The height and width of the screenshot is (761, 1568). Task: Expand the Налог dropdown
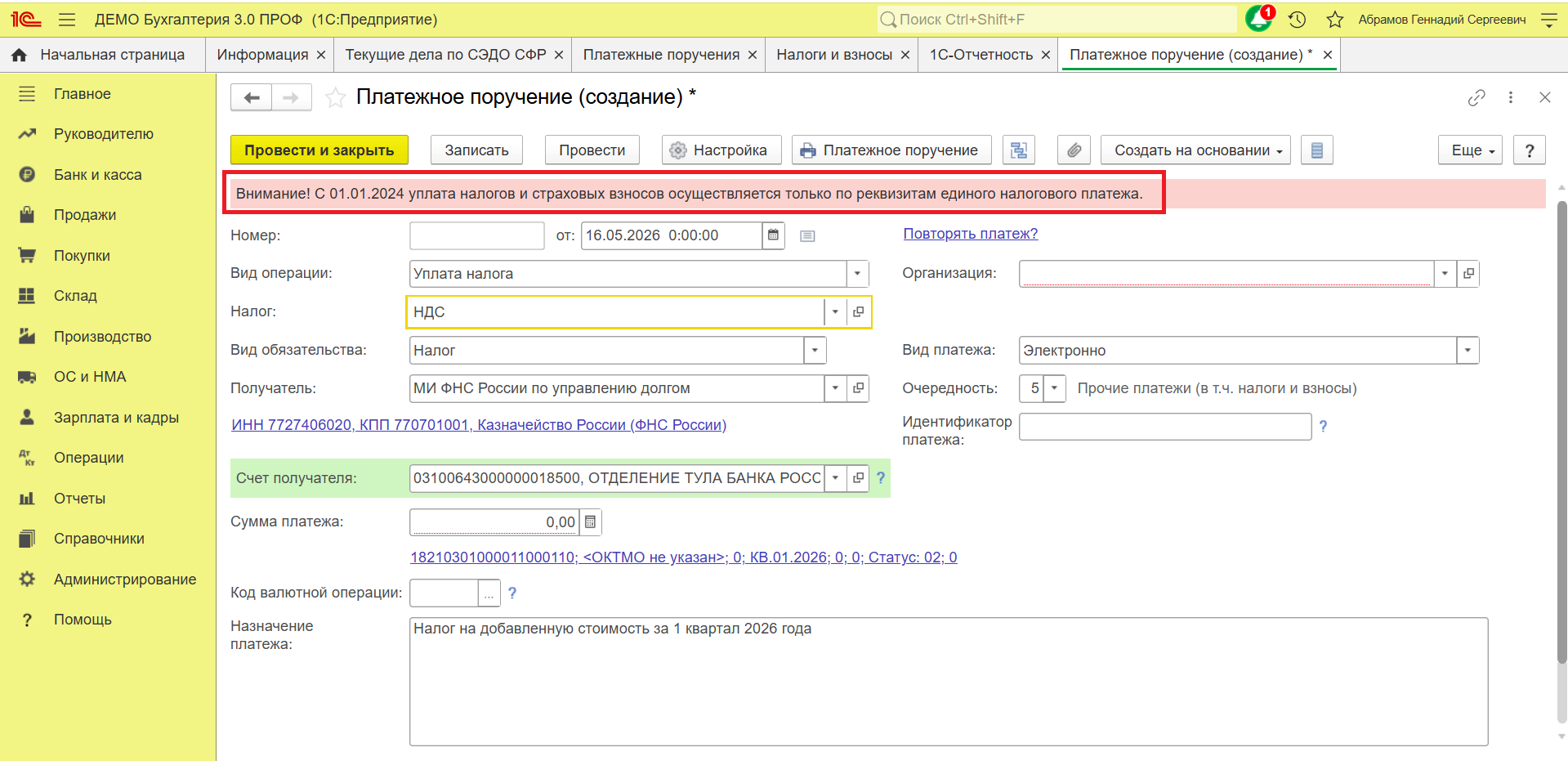(835, 312)
